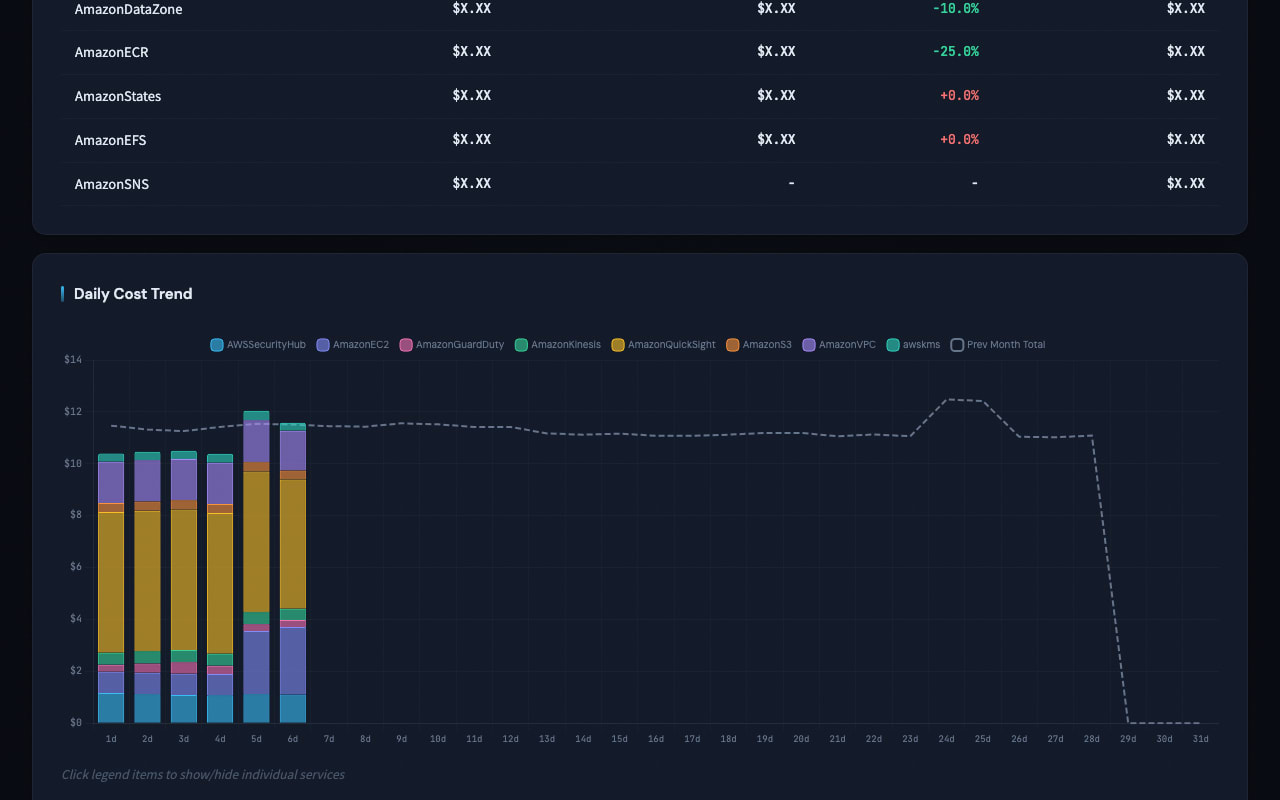The height and width of the screenshot is (800, 1280).
Task: Hide AmazonQuickSight series from chart legend
Action: click(618, 345)
